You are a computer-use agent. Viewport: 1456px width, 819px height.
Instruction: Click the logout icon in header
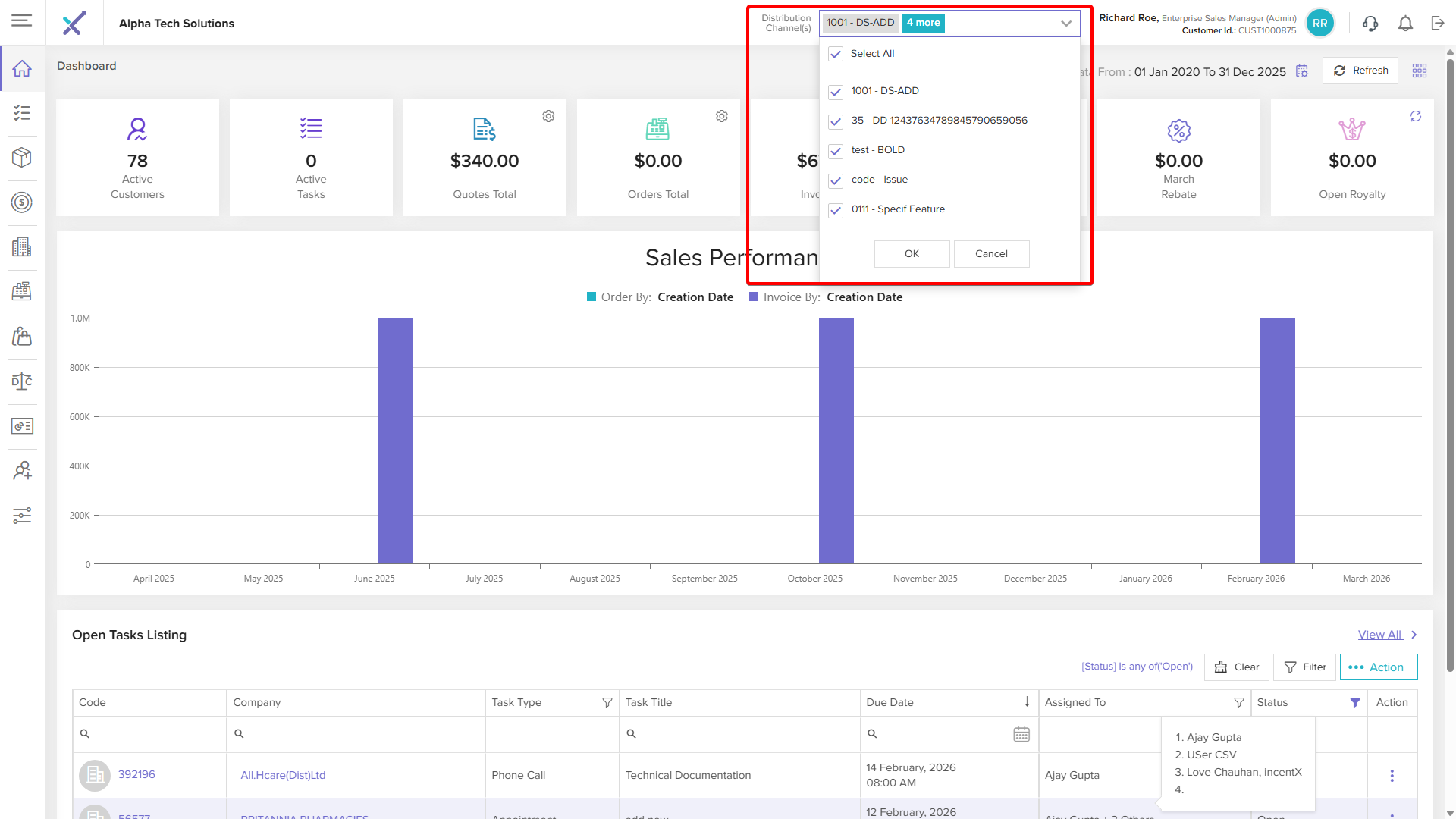pyautogui.click(x=1438, y=24)
